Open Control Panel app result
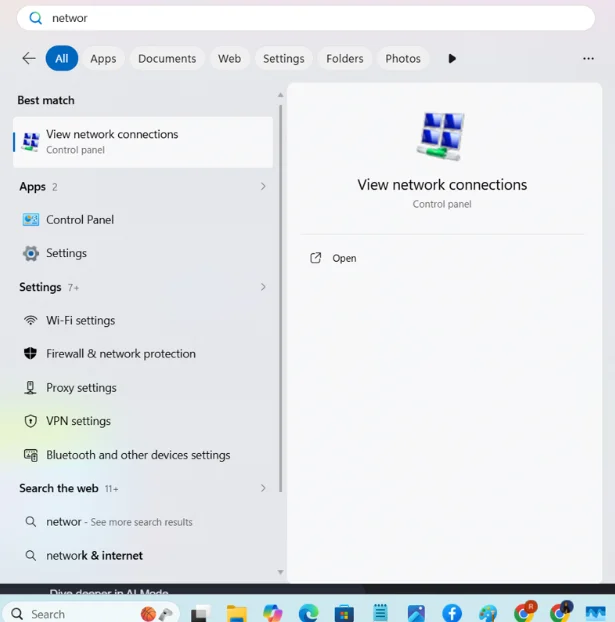Screen dimensions: 615x622 [x=143, y=219]
